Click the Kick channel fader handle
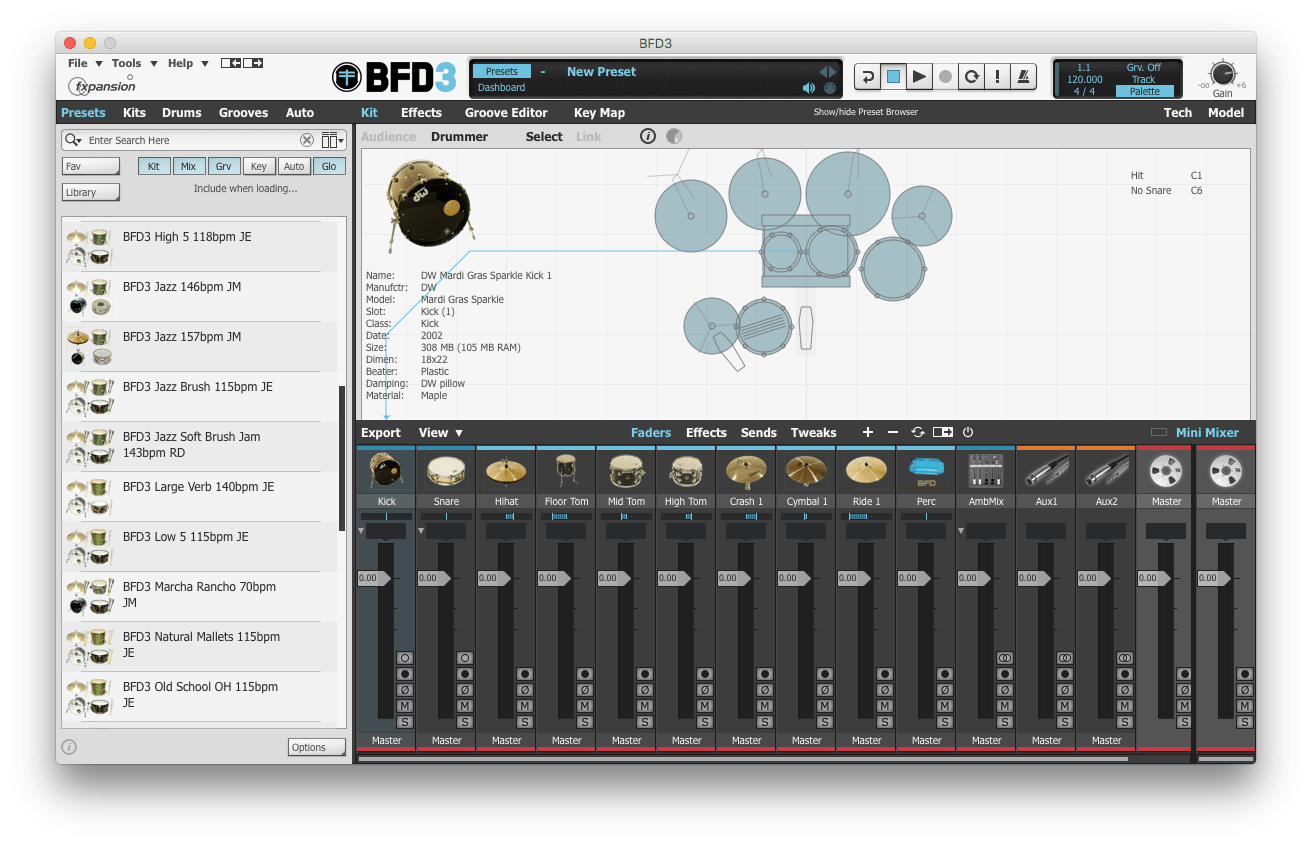This screenshot has height=844, width=1312. (x=374, y=578)
